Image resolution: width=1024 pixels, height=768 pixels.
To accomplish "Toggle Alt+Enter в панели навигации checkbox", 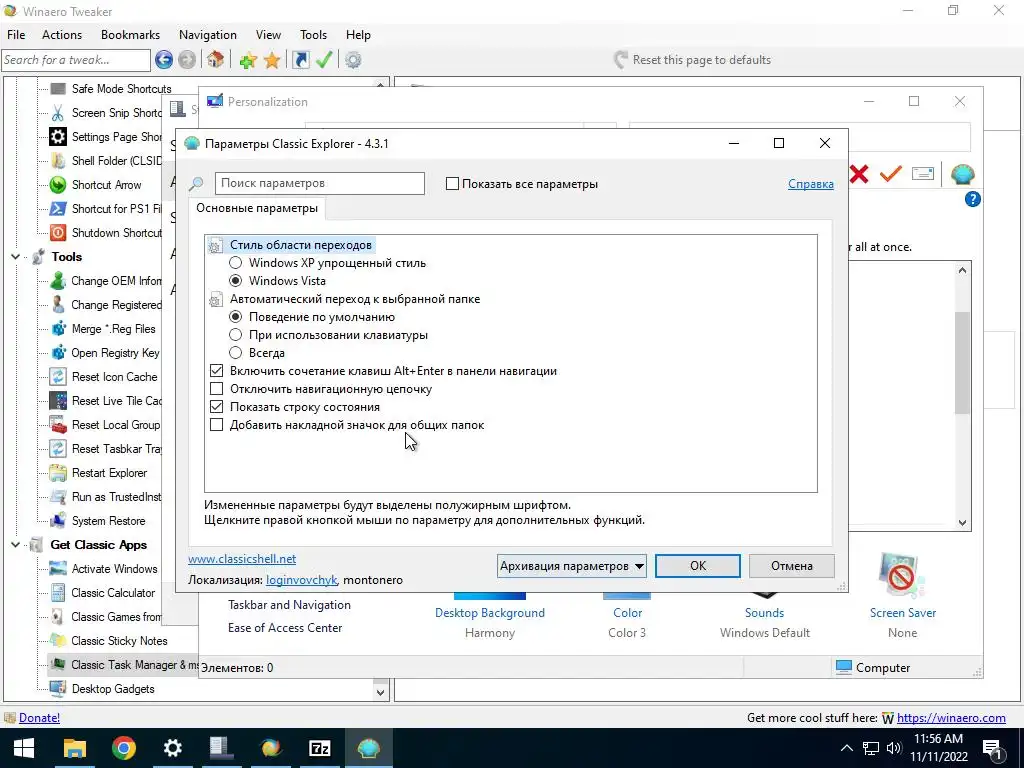I will (x=216, y=371).
